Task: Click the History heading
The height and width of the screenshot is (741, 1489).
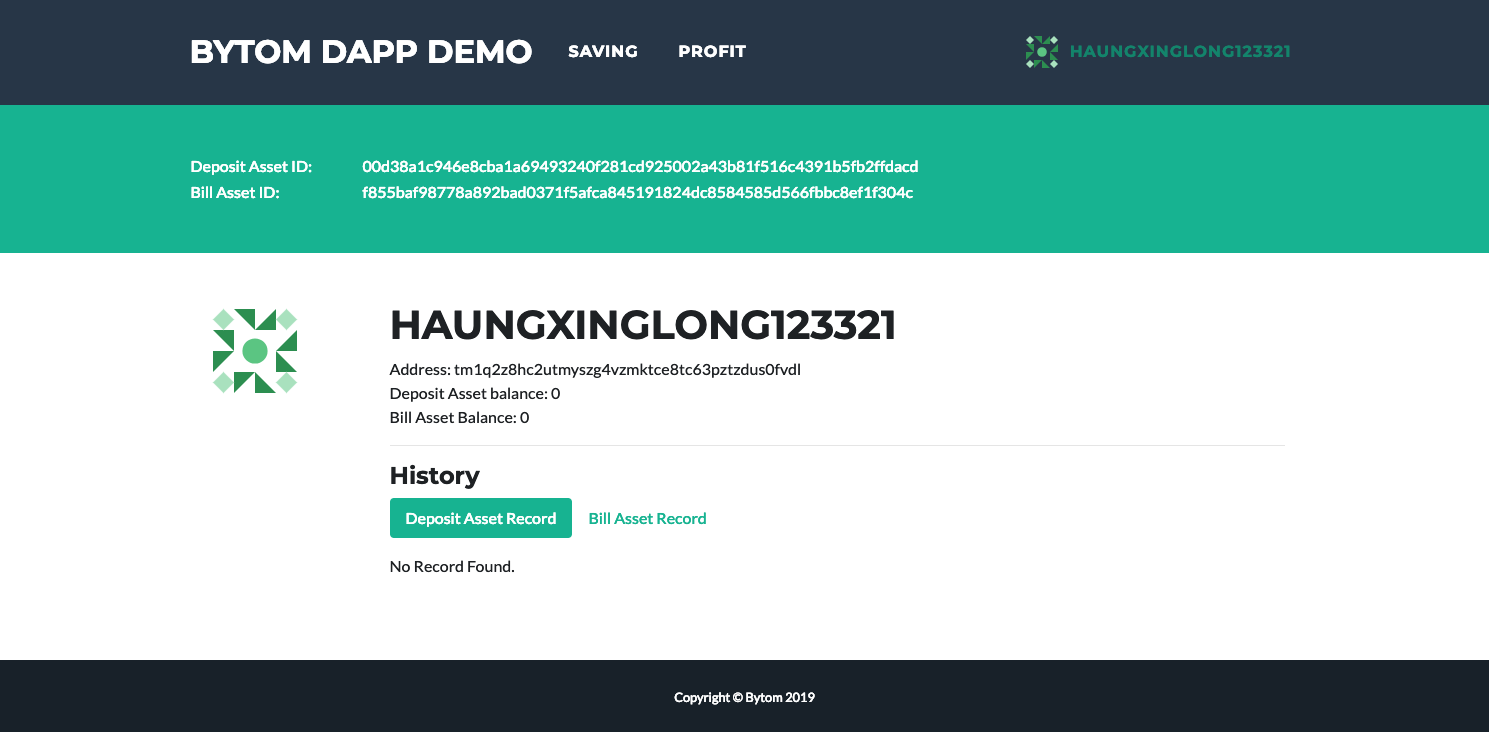Action: 435,475
